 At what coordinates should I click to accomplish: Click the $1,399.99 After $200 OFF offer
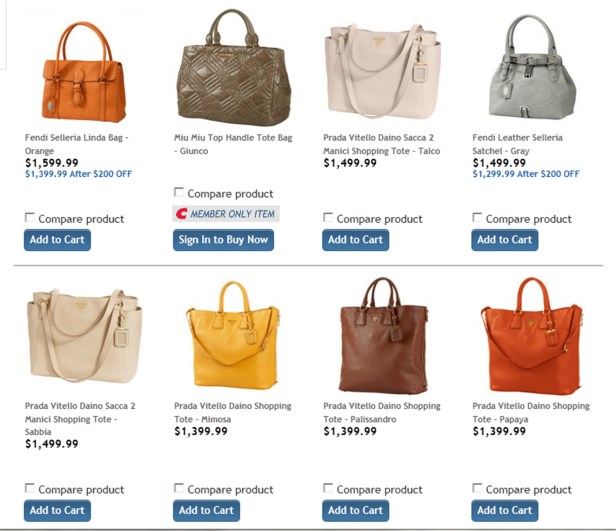click(x=79, y=174)
